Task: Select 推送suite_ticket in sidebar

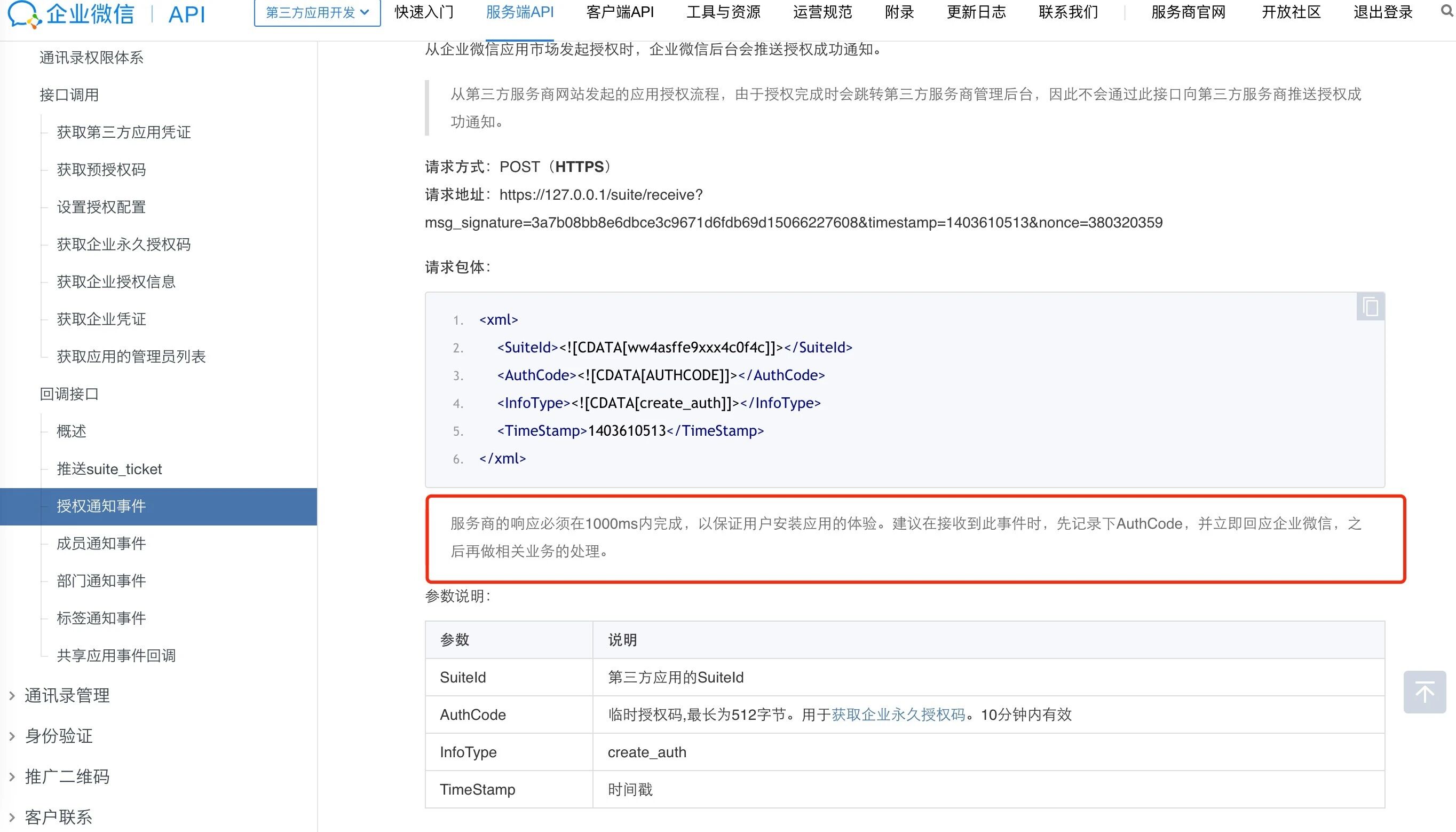Action: (x=109, y=469)
